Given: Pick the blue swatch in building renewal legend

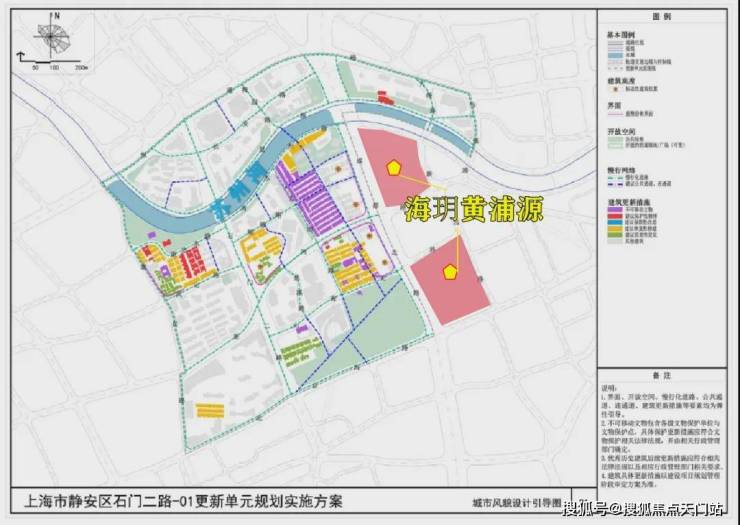Looking at the screenshot, I should (615, 222).
